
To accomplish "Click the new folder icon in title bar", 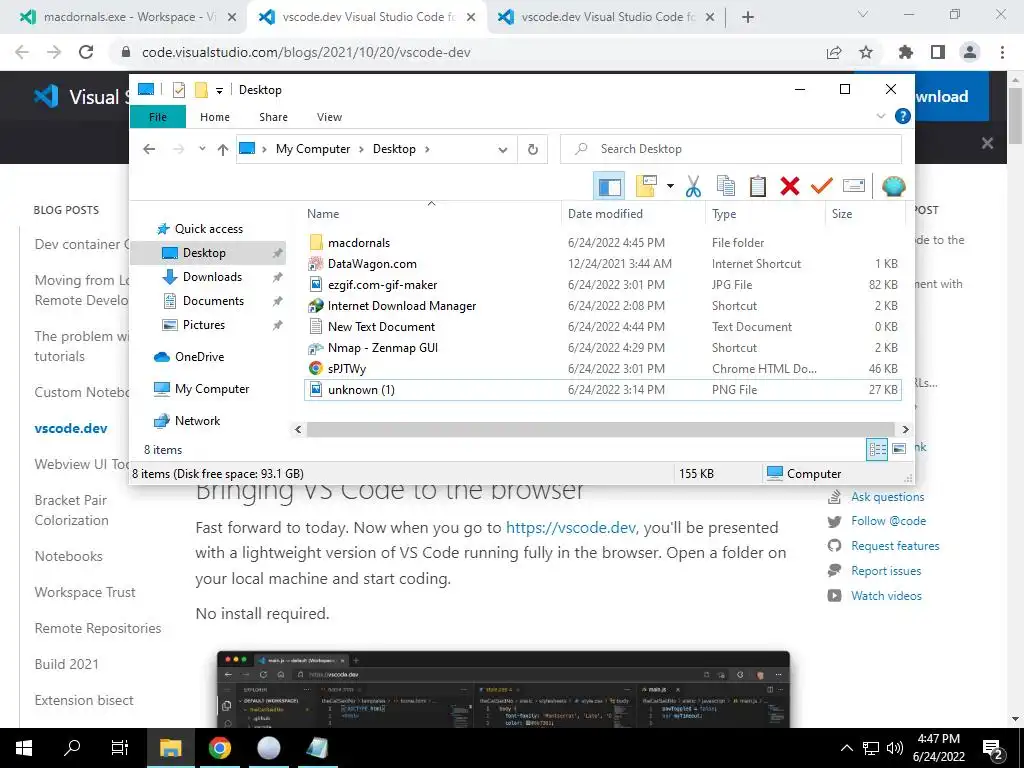I will point(201,89).
